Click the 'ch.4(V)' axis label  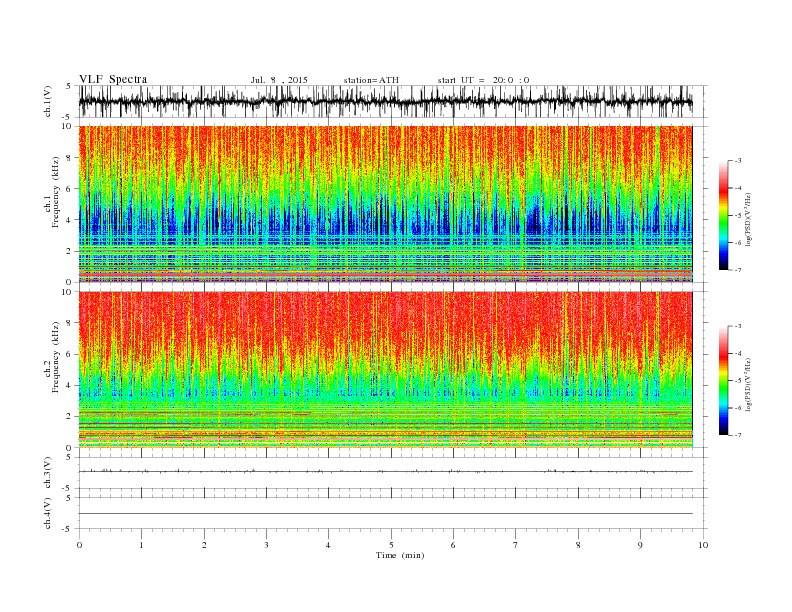pyautogui.click(x=48, y=514)
